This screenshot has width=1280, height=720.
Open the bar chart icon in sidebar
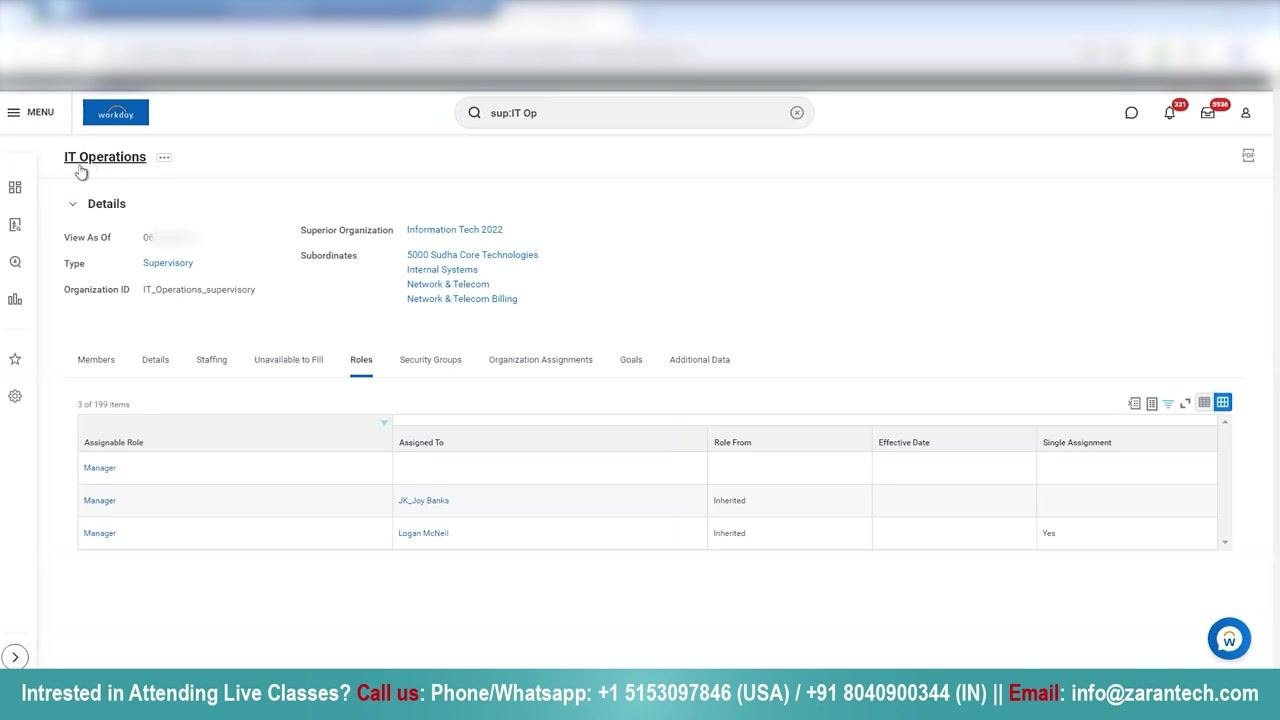[15, 299]
